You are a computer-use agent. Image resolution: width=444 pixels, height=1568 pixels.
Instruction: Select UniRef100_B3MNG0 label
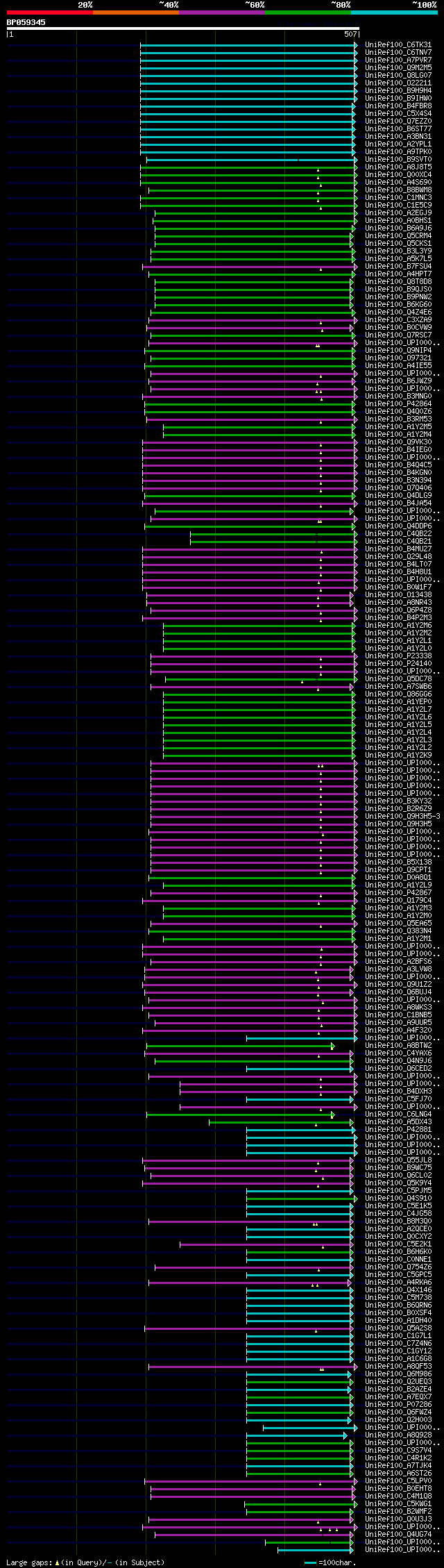[398, 396]
